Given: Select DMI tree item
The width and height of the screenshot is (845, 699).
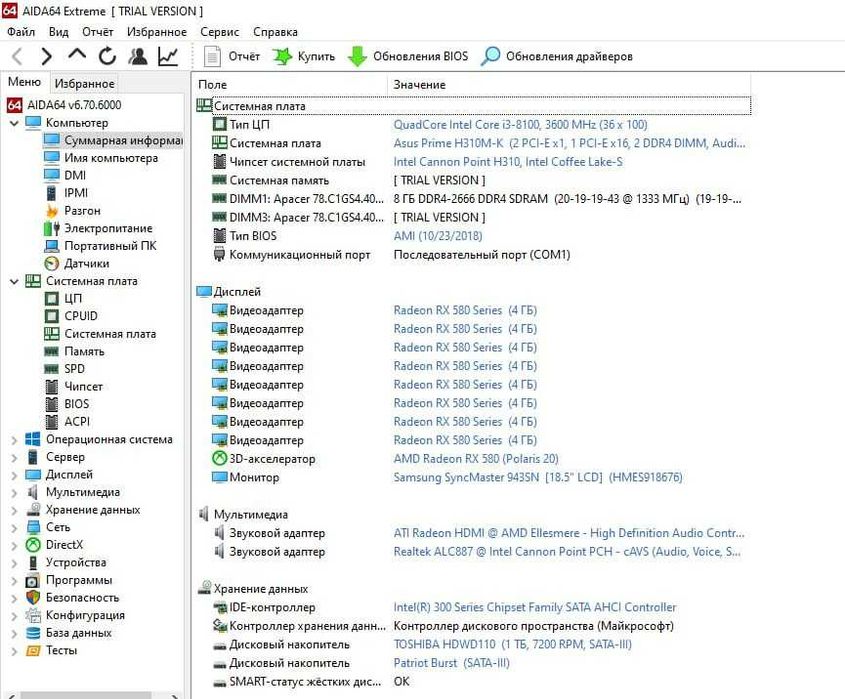Looking at the screenshot, I should pyautogui.click(x=65, y=175).
